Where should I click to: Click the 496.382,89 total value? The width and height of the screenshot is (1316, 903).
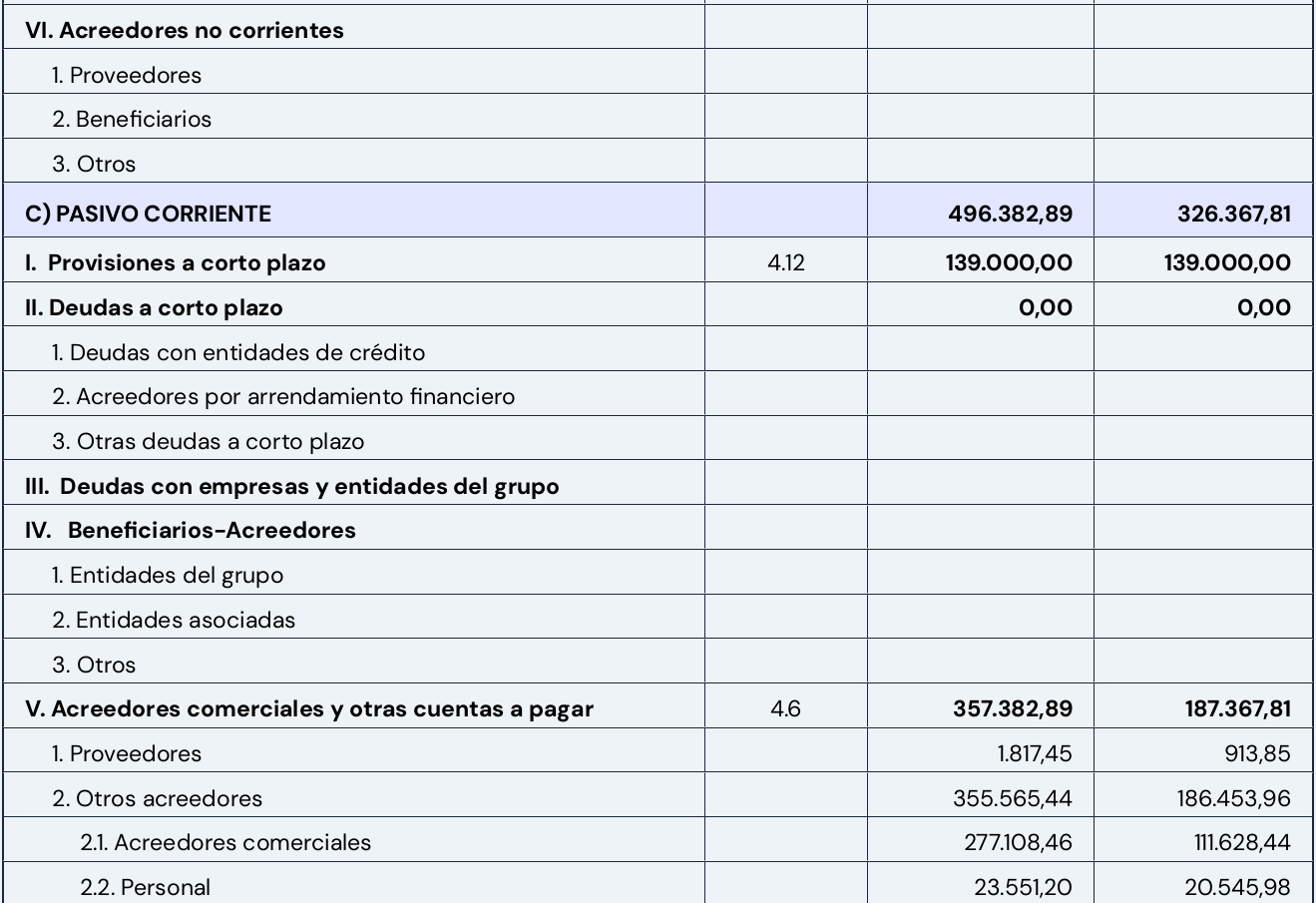click(1010, 214)
